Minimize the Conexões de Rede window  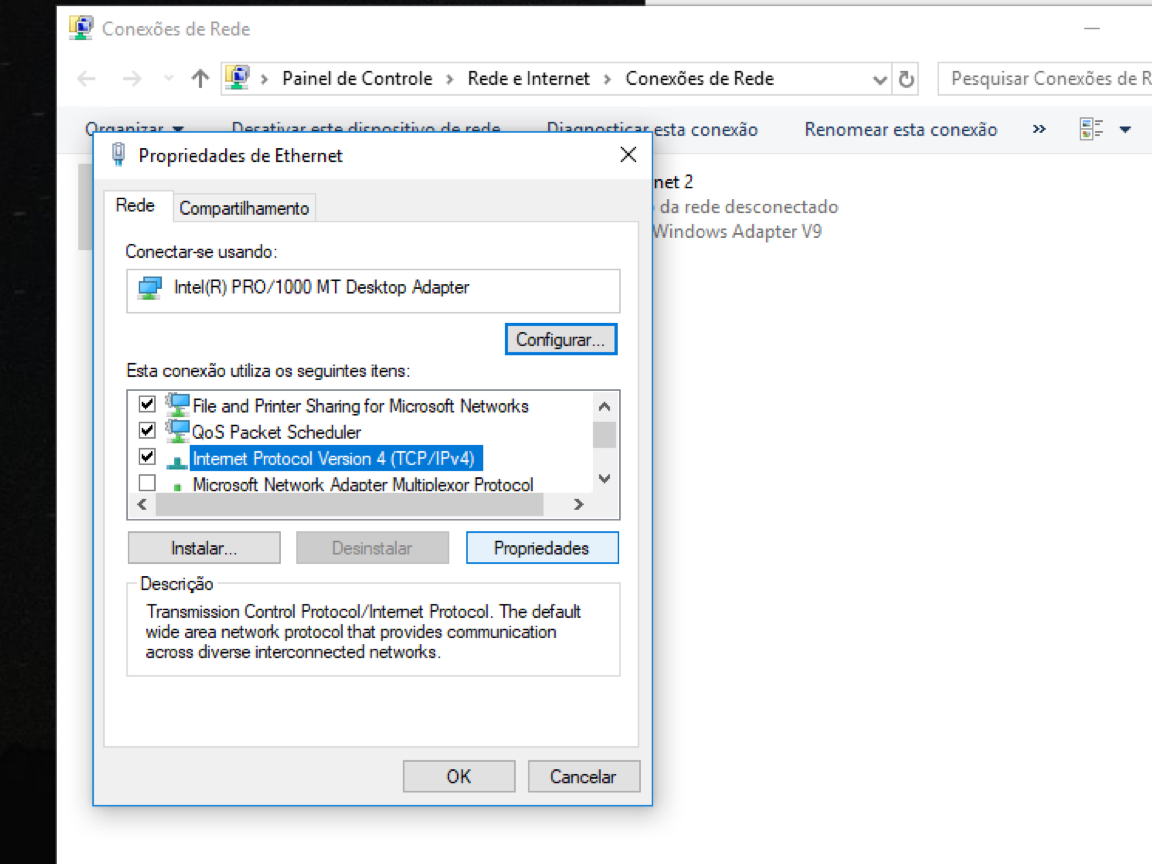click(x=1092, y=29)
